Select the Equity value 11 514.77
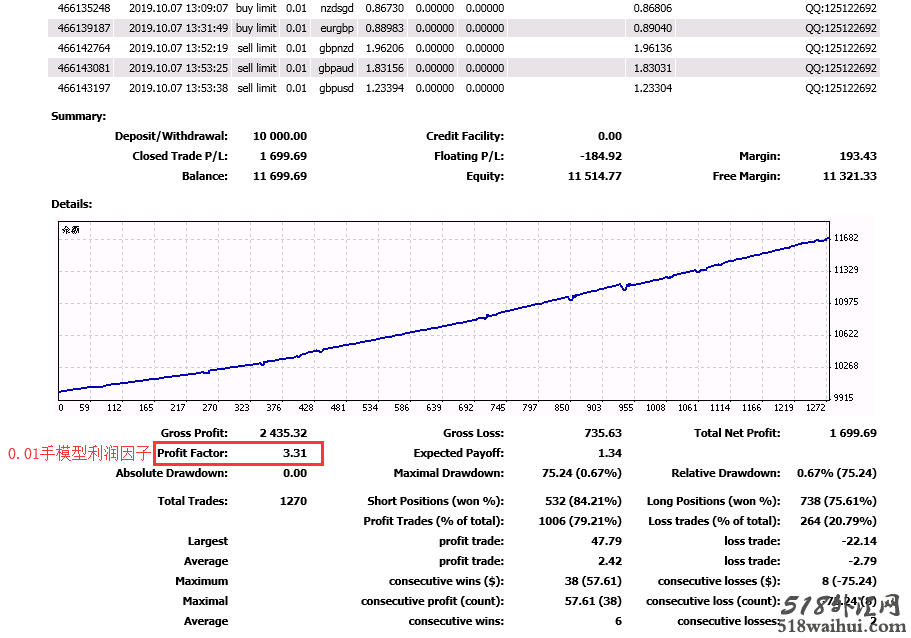 coord(594,176)
